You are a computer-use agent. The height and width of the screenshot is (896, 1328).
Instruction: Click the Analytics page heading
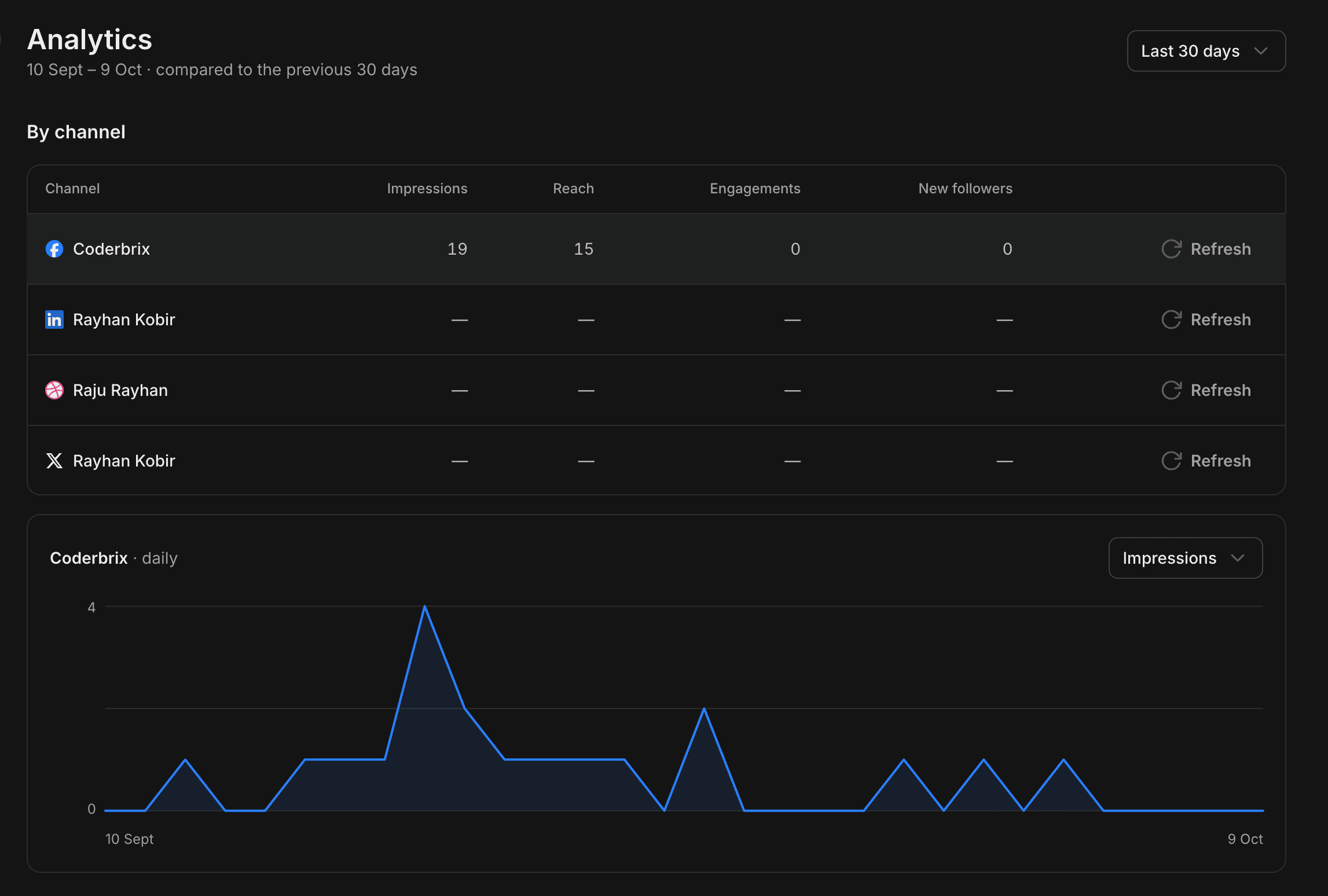pos(90,39)
